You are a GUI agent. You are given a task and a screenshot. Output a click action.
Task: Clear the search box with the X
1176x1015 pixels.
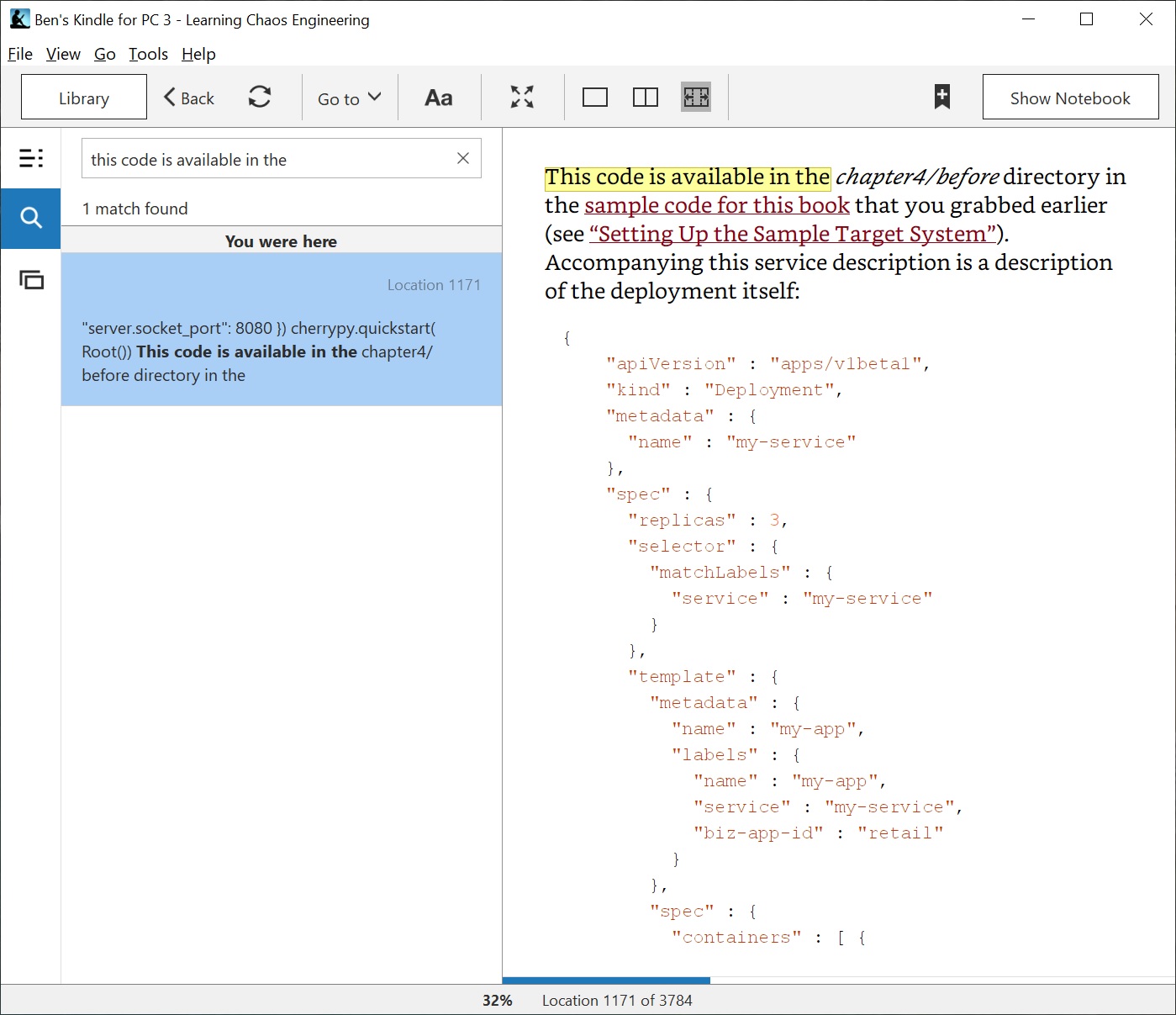pos(462,158)
